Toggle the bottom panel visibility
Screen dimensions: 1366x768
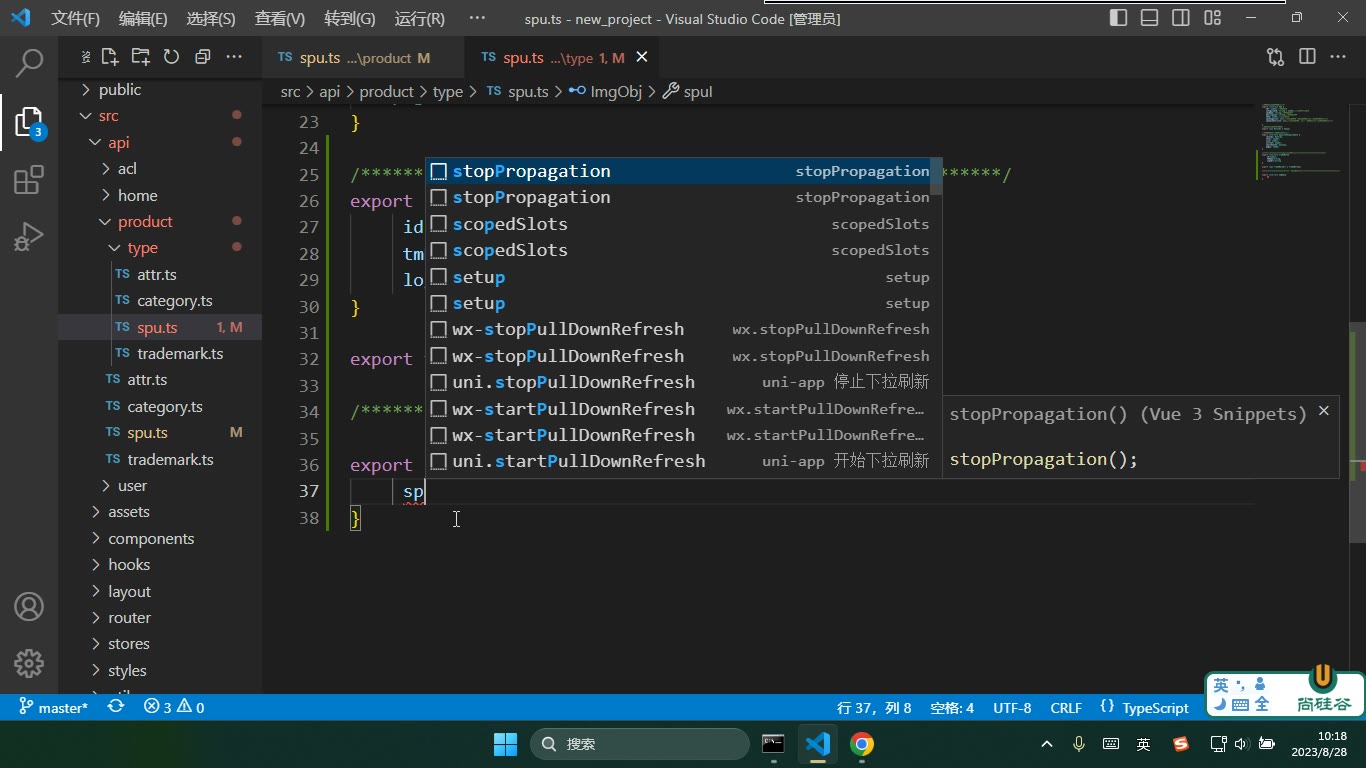coord(1150,17)
